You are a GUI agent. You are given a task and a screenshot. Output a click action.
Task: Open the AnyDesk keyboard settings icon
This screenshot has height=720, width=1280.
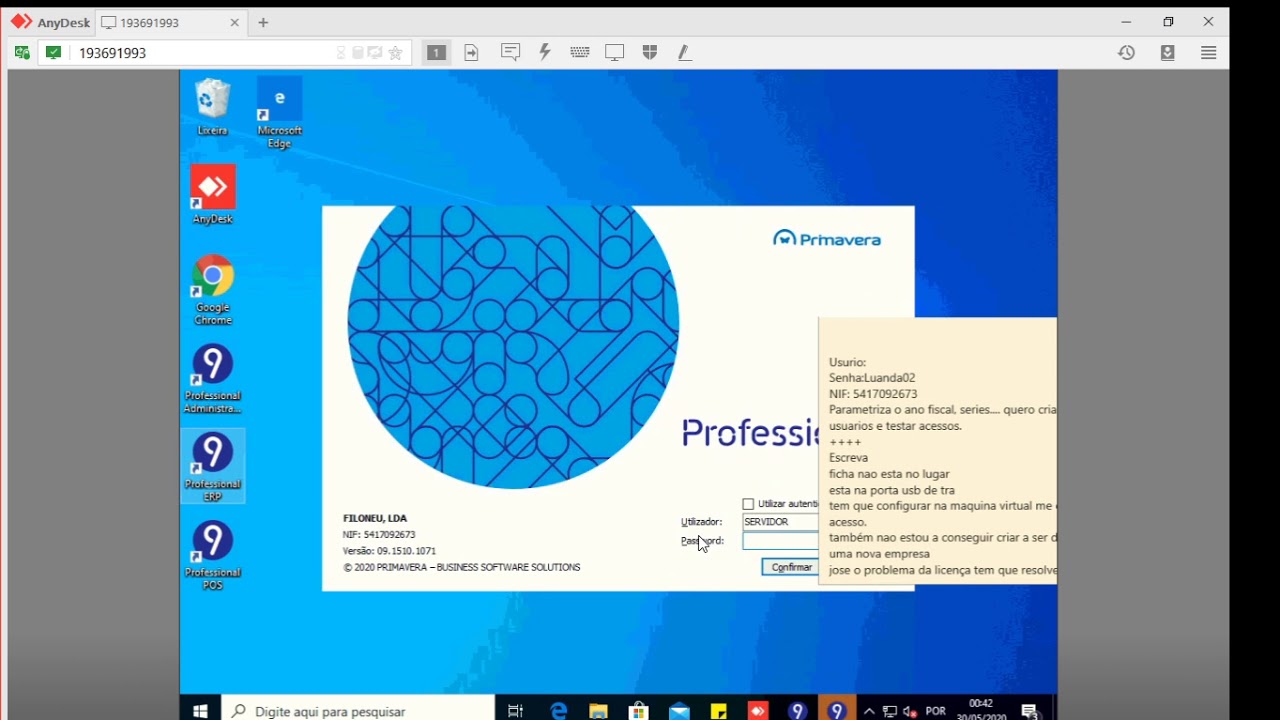580,52
